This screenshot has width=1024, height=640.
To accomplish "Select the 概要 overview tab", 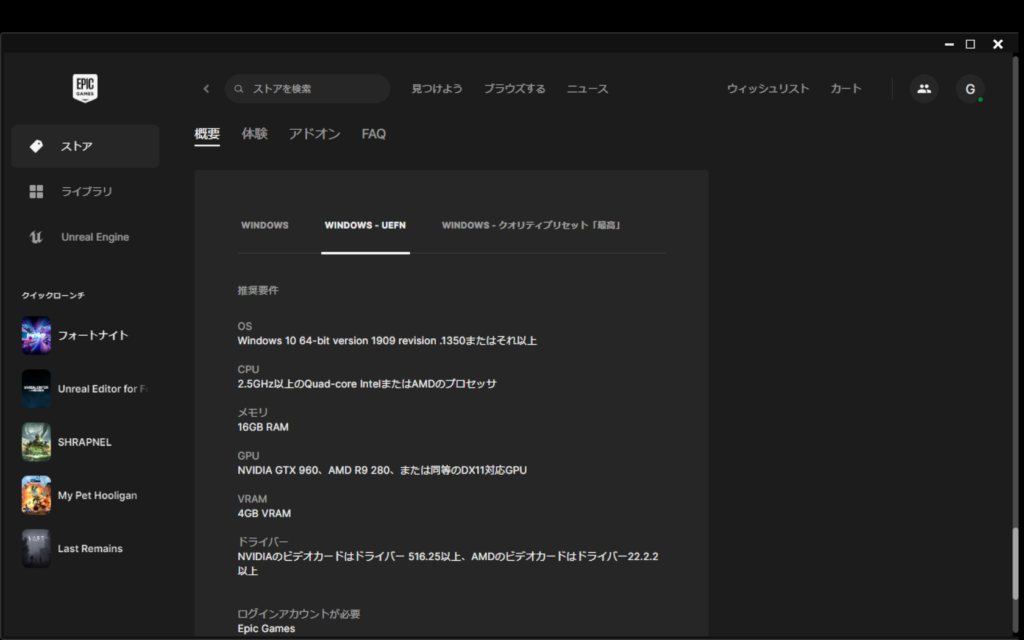I will 207,134.
